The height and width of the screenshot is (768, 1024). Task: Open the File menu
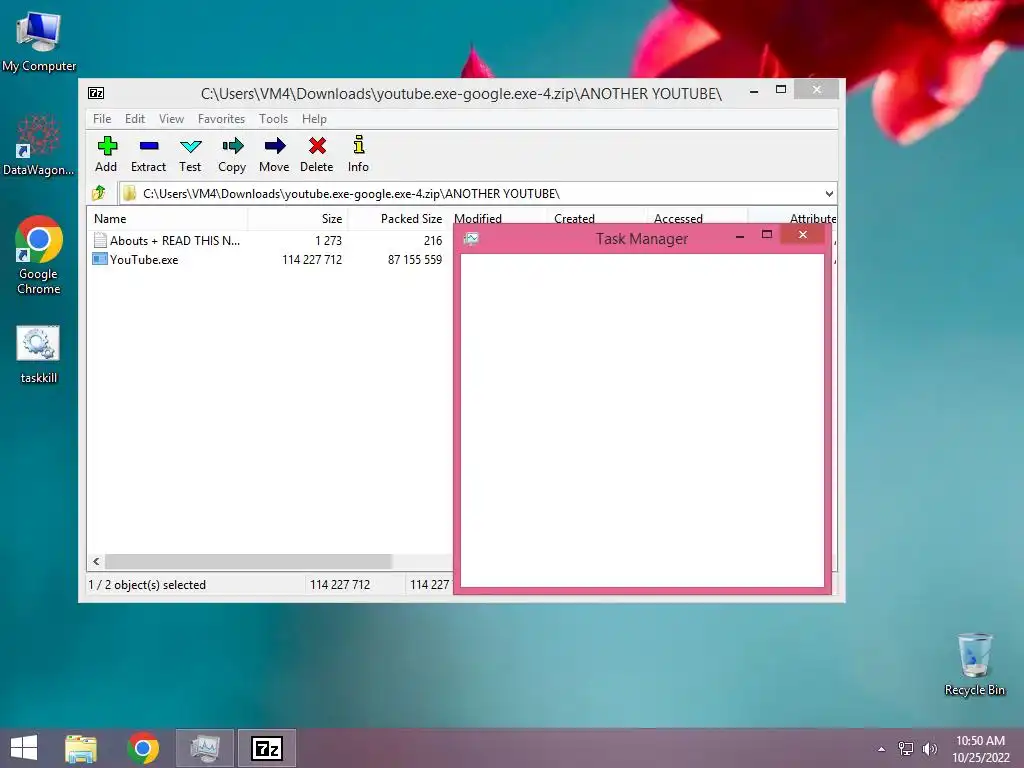[x=102, y=119]
